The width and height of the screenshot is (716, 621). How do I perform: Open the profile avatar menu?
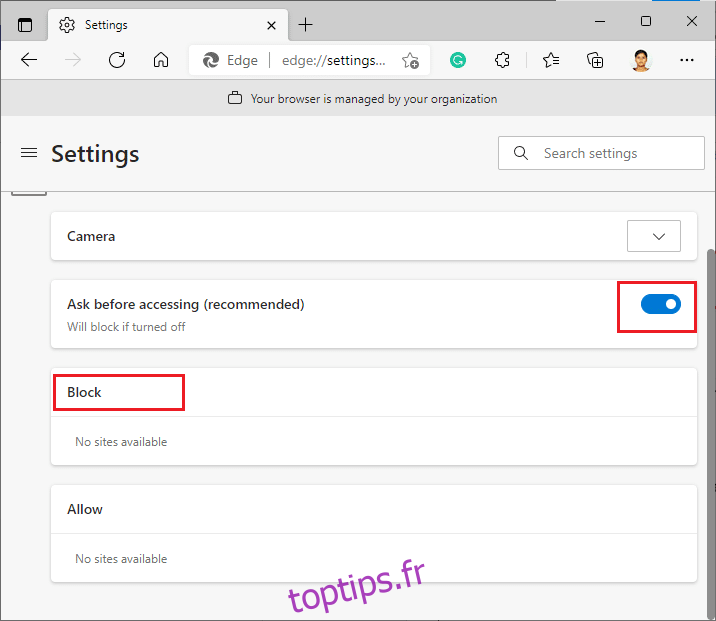click(641, 60)
